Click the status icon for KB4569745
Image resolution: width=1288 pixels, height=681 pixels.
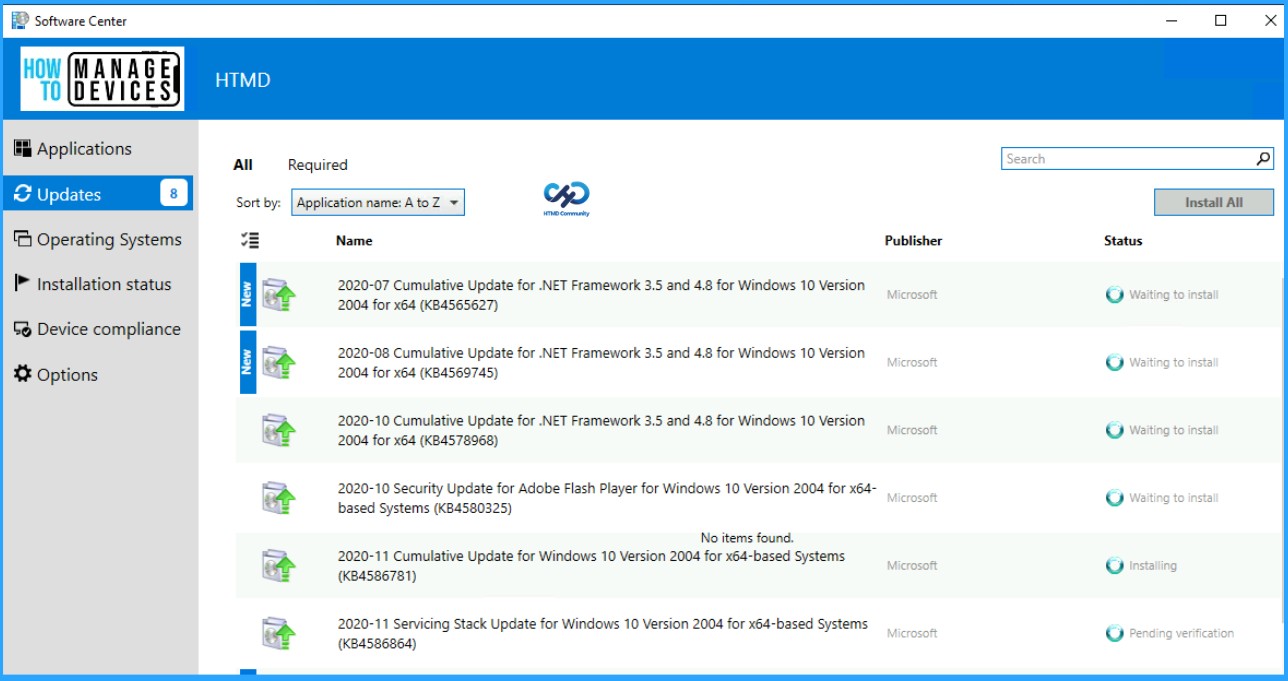(1114, 363)
